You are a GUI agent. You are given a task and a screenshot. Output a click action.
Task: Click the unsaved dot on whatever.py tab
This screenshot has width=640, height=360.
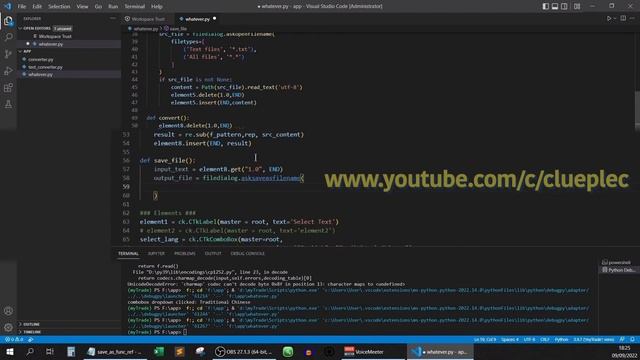214,19
